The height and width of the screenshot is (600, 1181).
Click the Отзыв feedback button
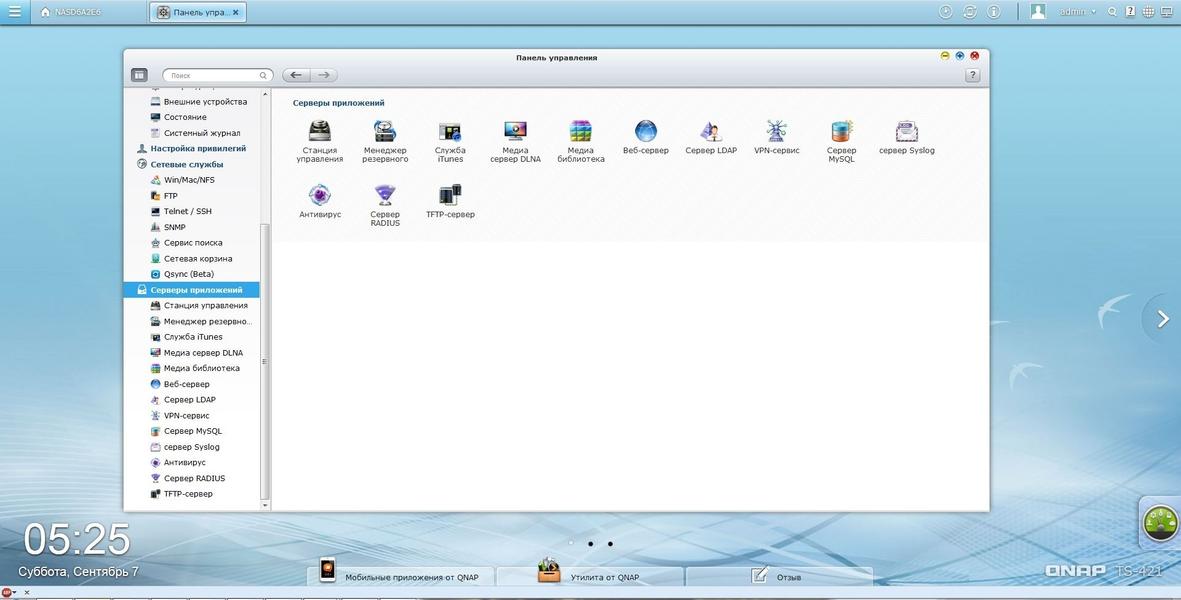click(778, 577)
